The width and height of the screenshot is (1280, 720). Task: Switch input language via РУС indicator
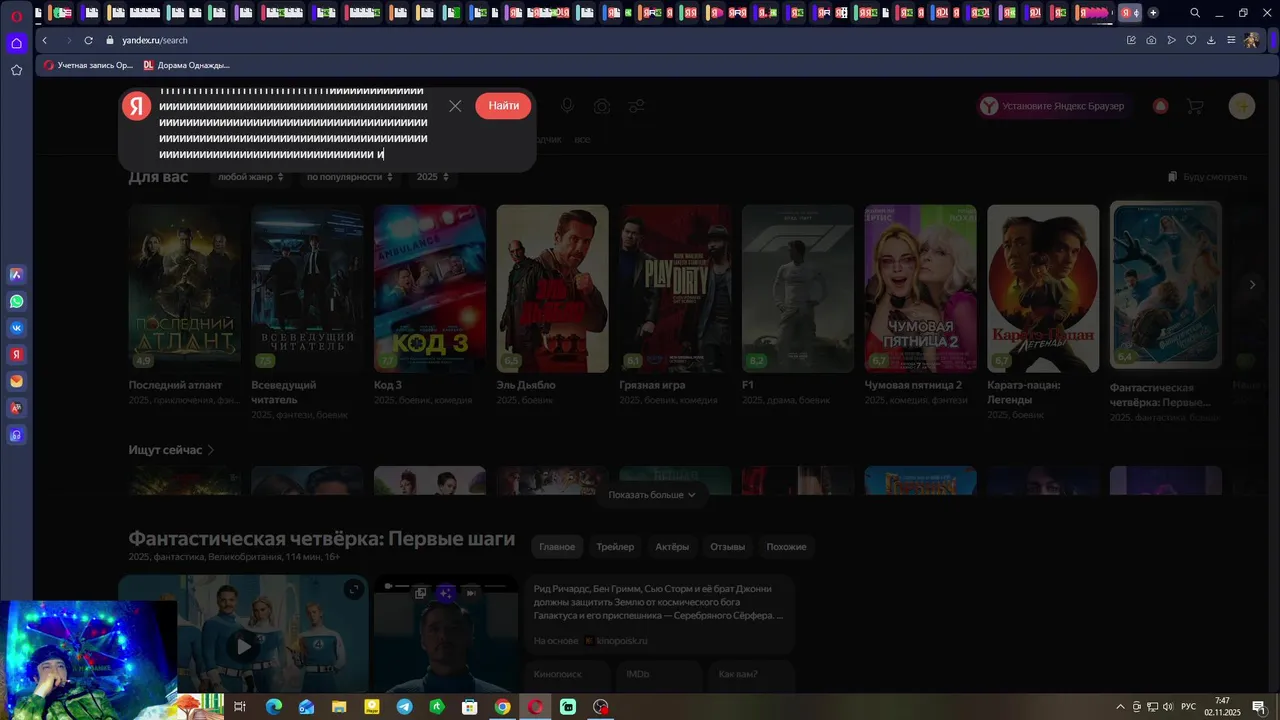[x=1188, y=707]
